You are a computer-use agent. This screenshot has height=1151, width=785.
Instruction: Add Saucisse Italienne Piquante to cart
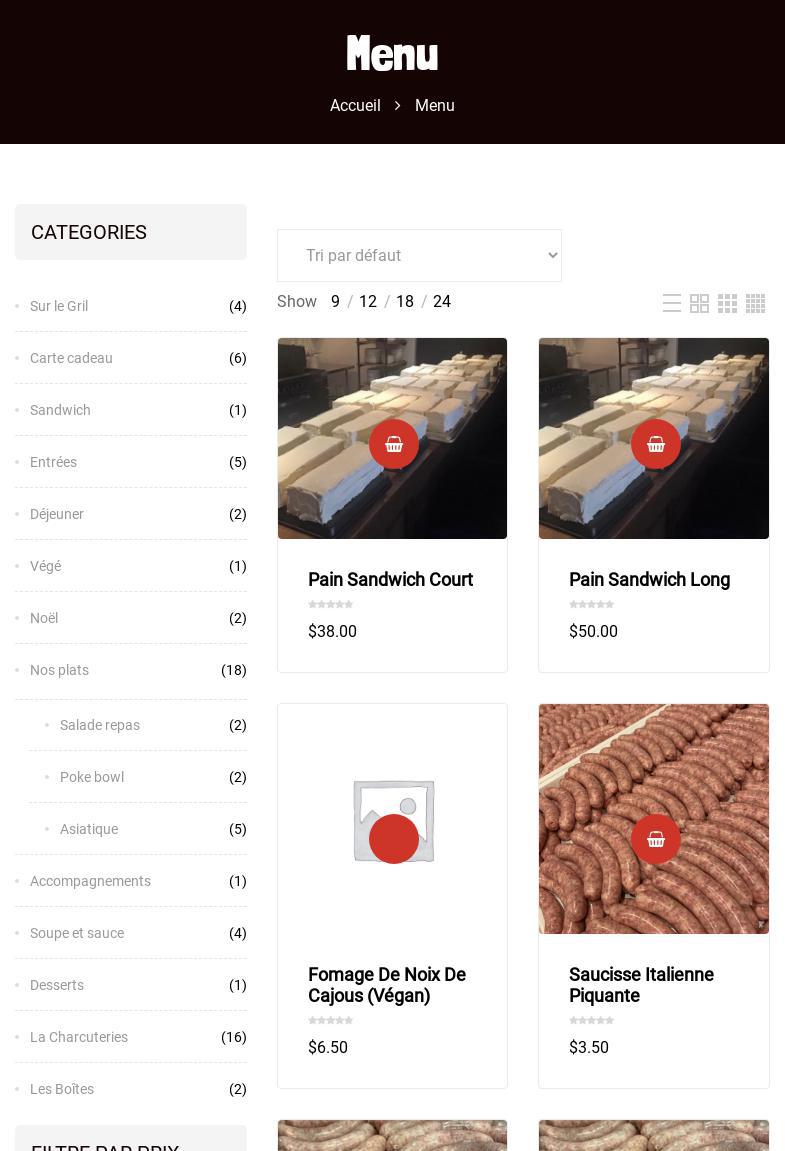[656, 839]
